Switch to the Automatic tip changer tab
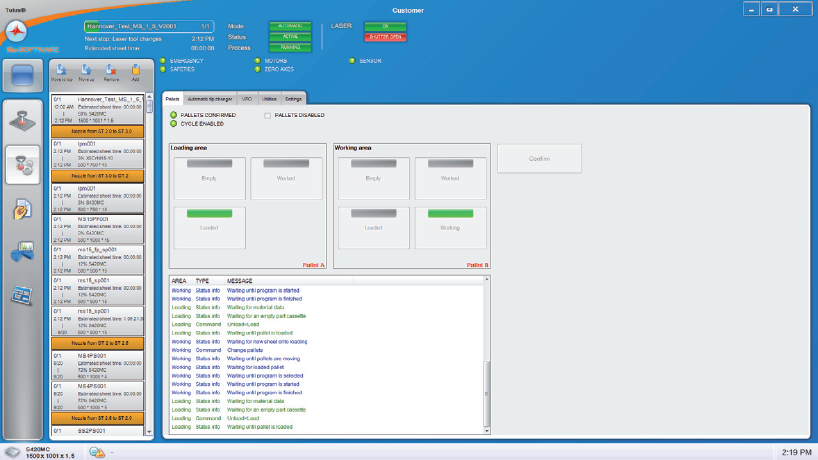Screen dimensions: 818x460 pos(210,99)
